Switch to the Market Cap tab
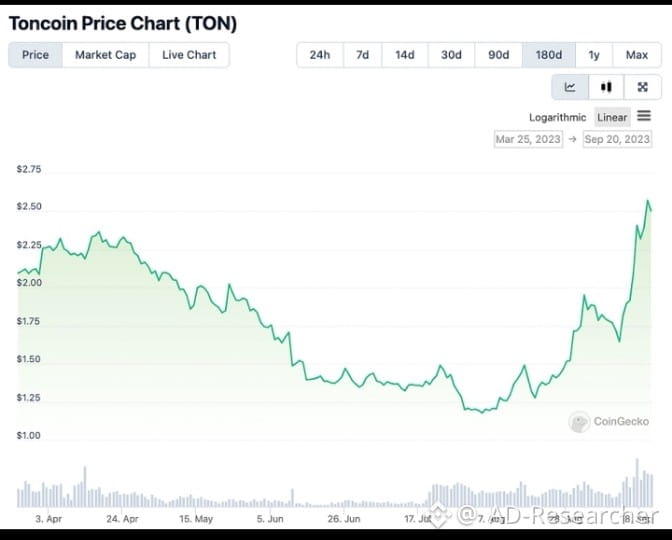This screenshot has width=672, height=540. pyautogui.click(x=105, y=55)
